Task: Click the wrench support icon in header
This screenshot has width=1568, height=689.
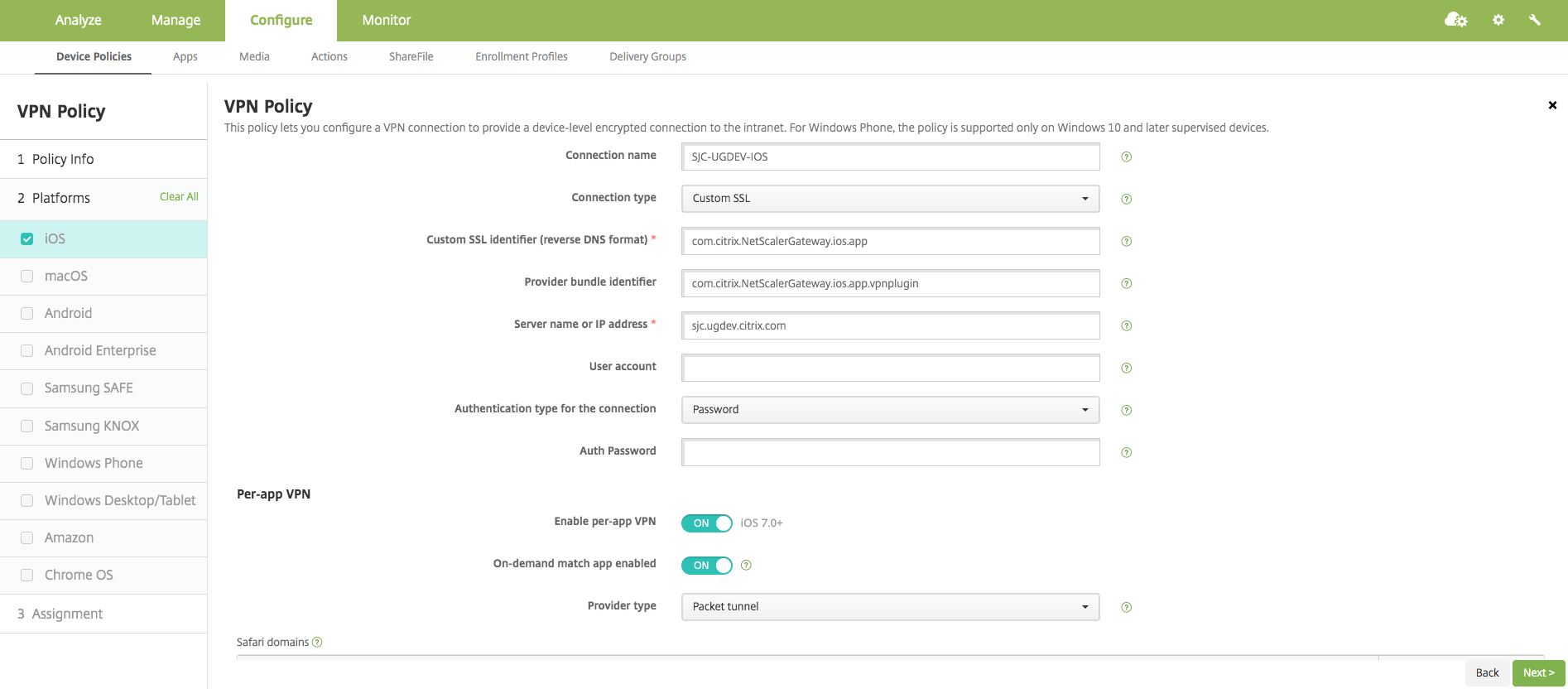Action: point(1535,20)
